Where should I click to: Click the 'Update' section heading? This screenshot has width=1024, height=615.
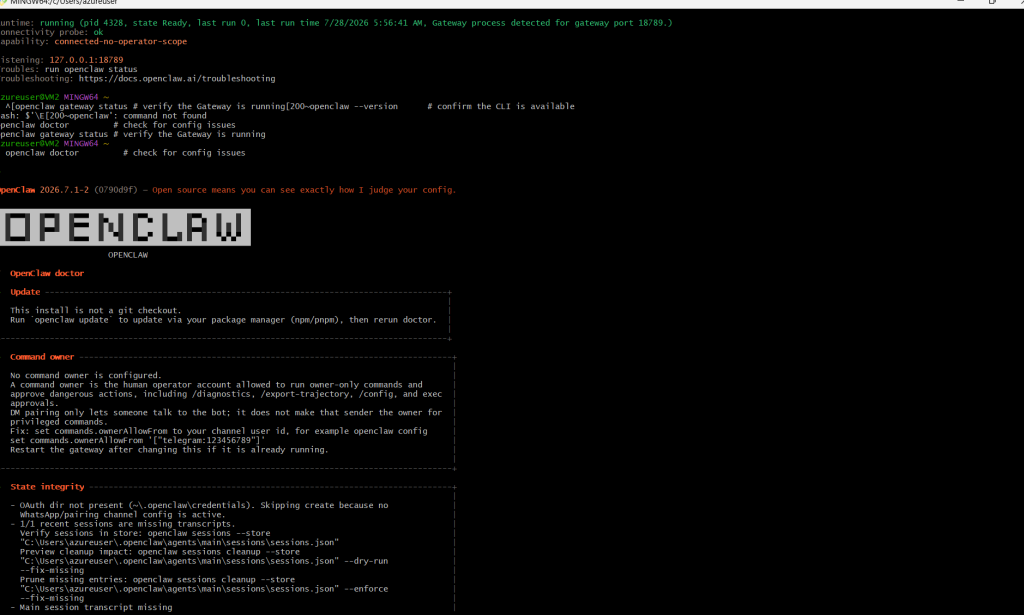click(x=25, y=292)
